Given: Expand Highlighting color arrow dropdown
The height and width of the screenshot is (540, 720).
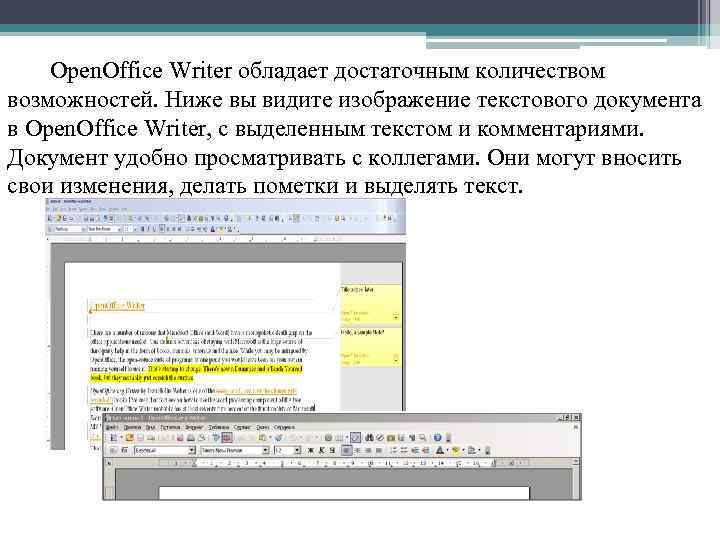Looking at the screenshot, I should click(x=464, y=450).
